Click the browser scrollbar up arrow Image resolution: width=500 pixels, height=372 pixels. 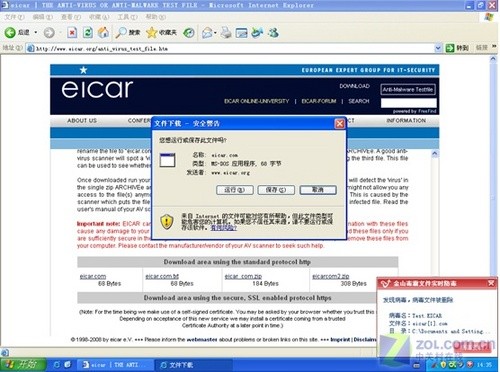pos(493,59)
